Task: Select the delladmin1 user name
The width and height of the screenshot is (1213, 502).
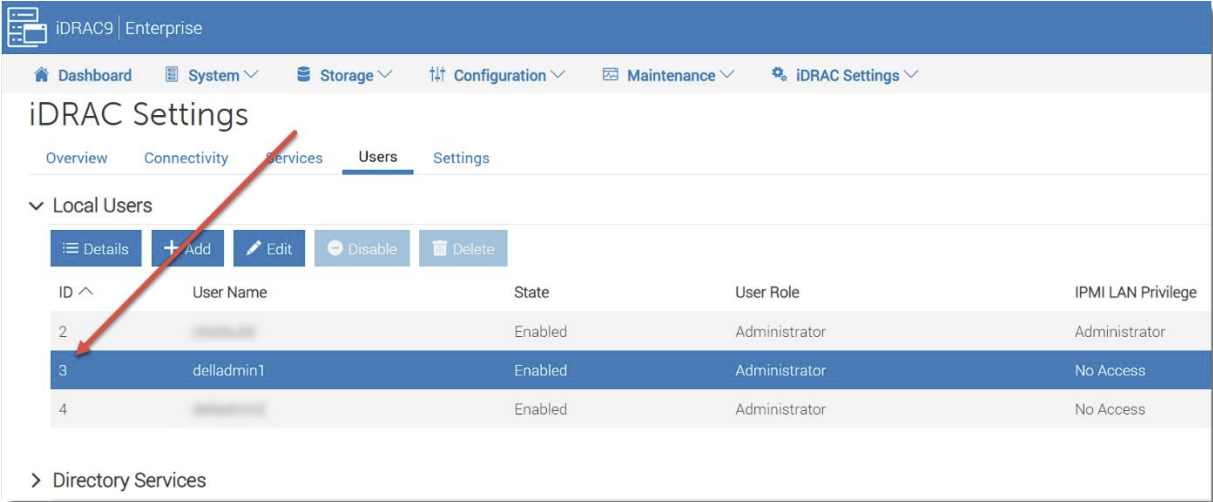Action: click(227, 370)
